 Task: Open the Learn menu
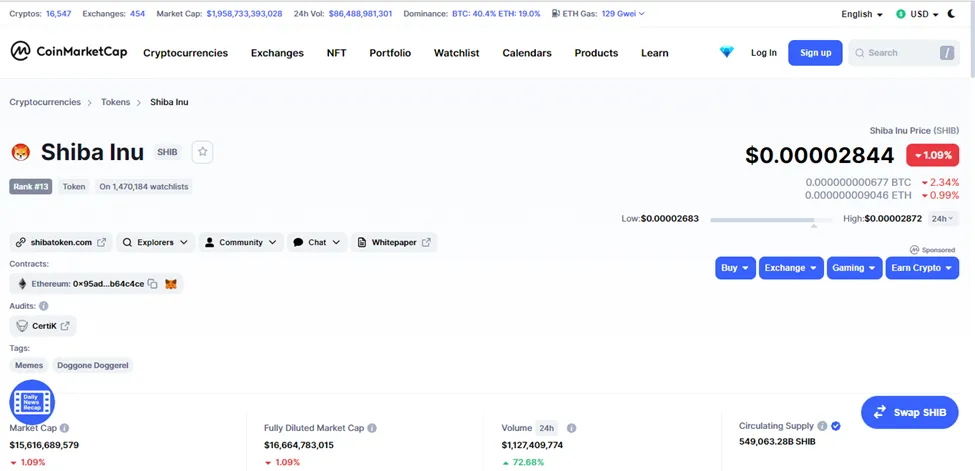click(655, 53)
